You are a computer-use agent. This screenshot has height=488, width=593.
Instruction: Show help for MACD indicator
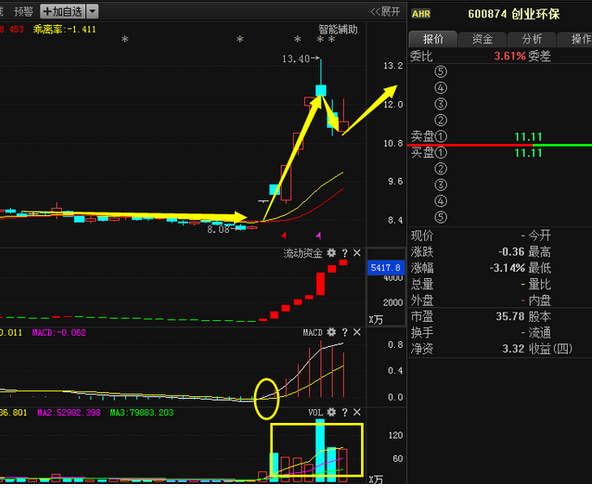click(345, 332)
